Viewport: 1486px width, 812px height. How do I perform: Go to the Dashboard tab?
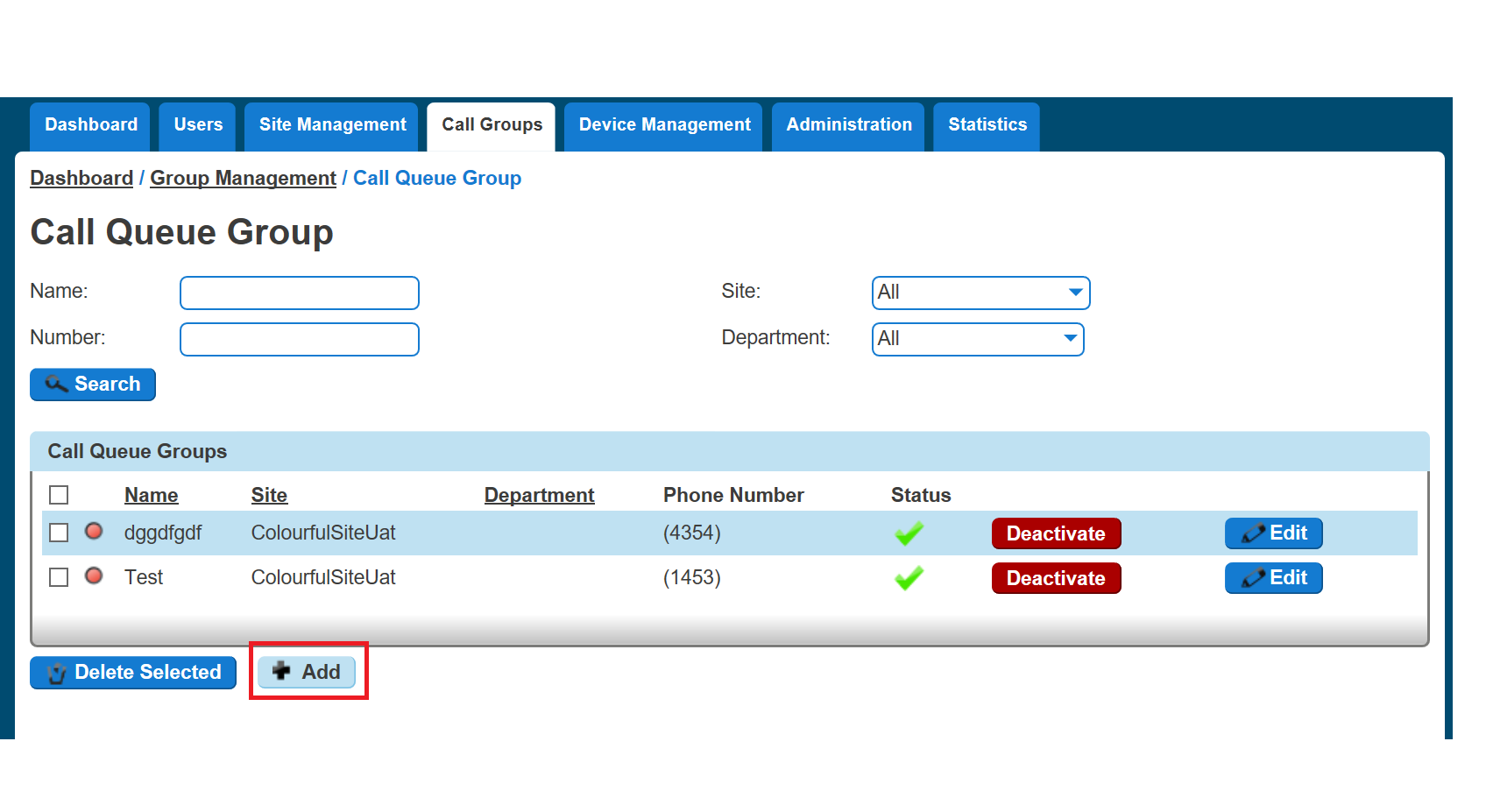tap(90, 125)
